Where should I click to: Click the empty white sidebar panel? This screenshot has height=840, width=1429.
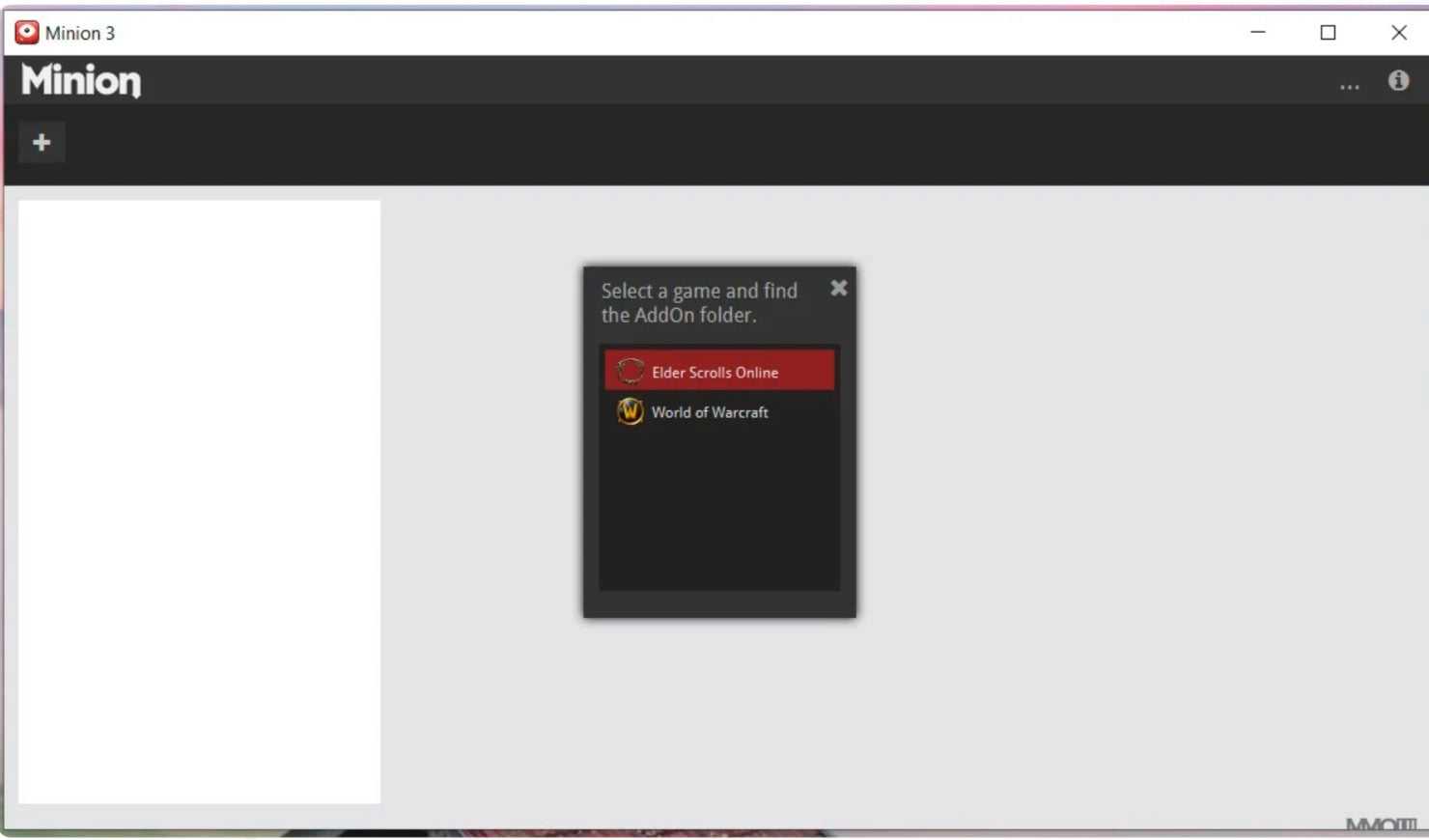[199, 501]
